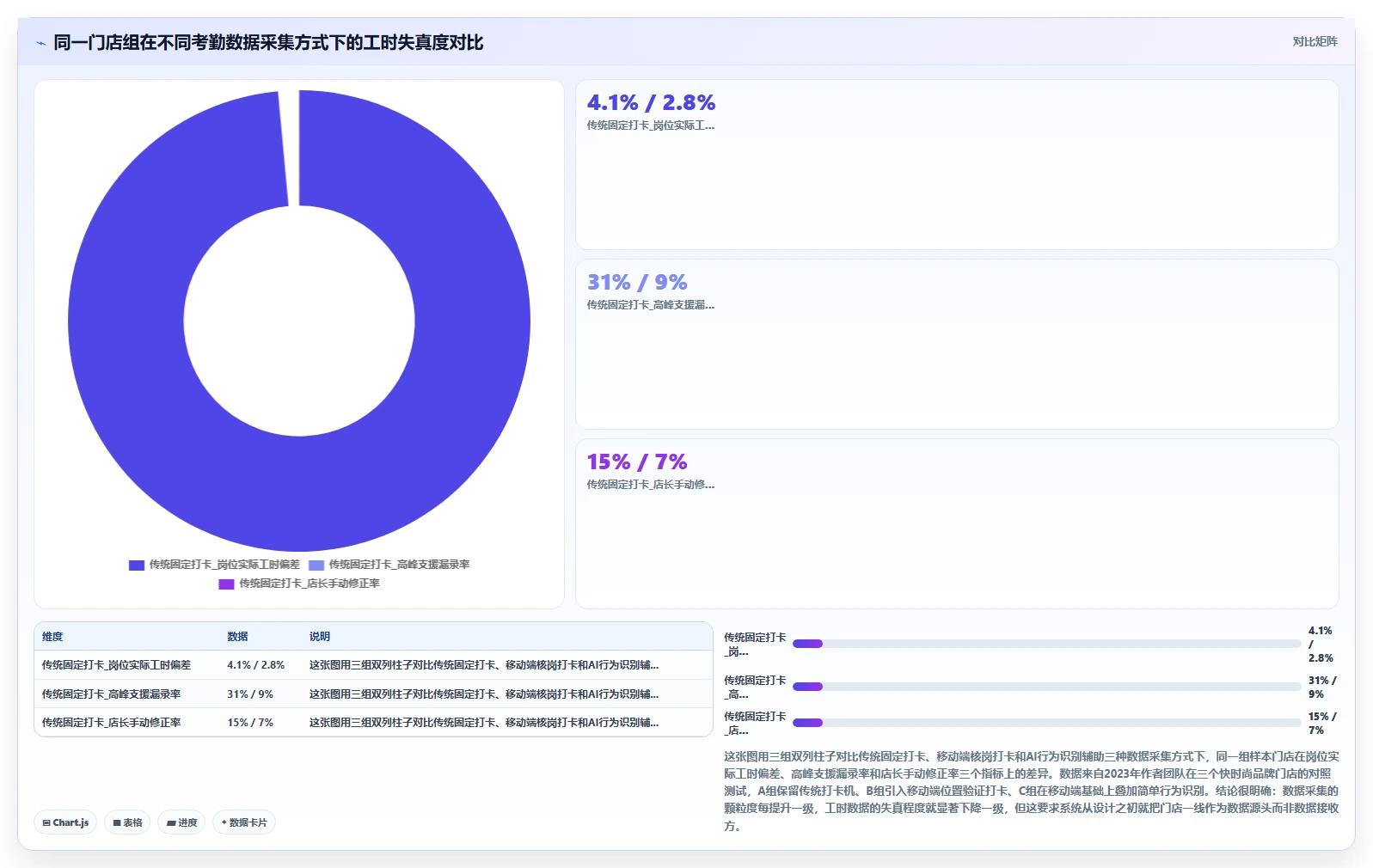Click the 4.1% / 2.8% data card
Image resolution: width=1373 pixels, height=868 pixels.
pyautogui.click(x=957, y=165)
